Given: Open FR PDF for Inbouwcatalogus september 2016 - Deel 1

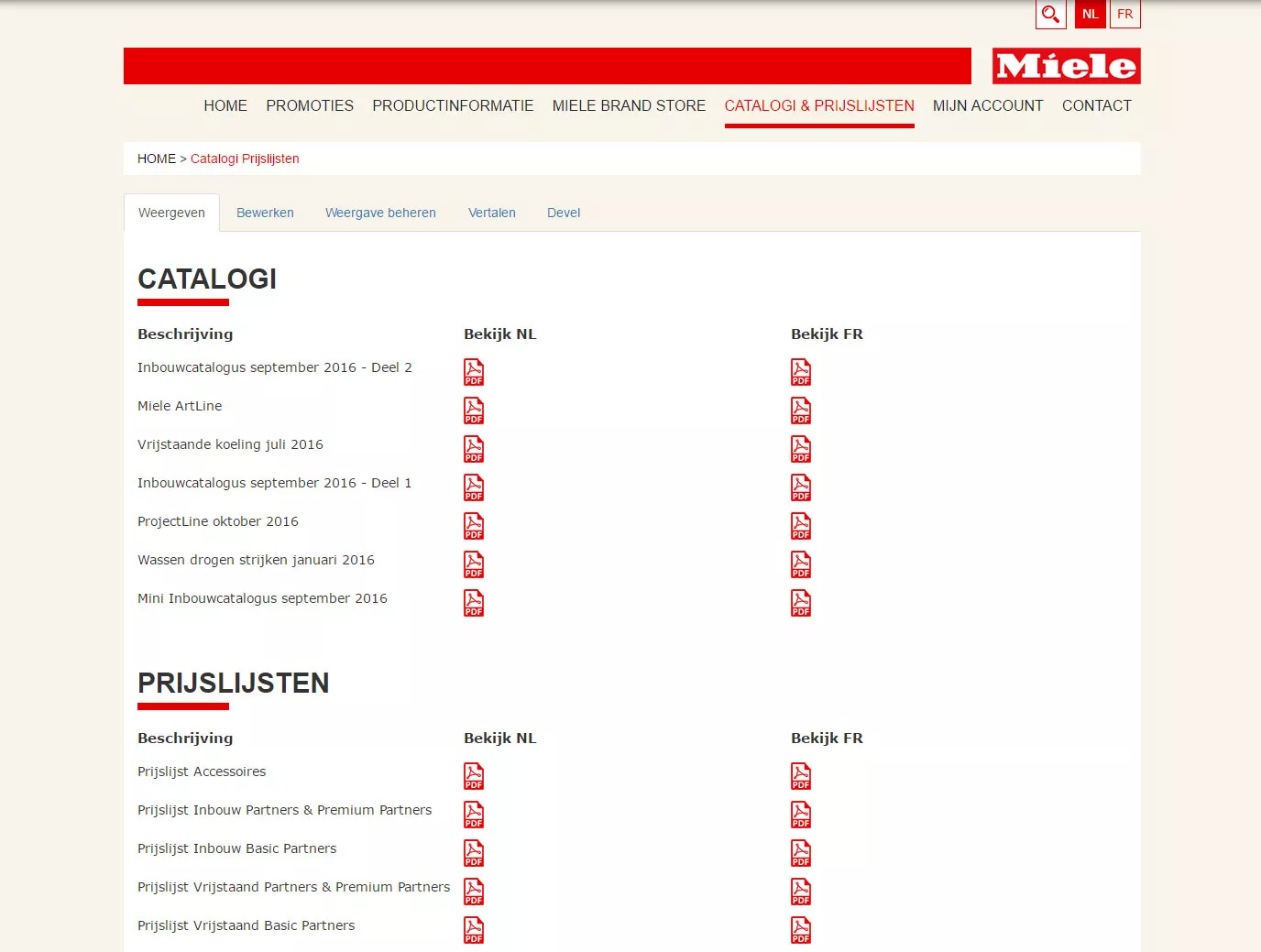Looking at the screenshot, I should (801, 487).
